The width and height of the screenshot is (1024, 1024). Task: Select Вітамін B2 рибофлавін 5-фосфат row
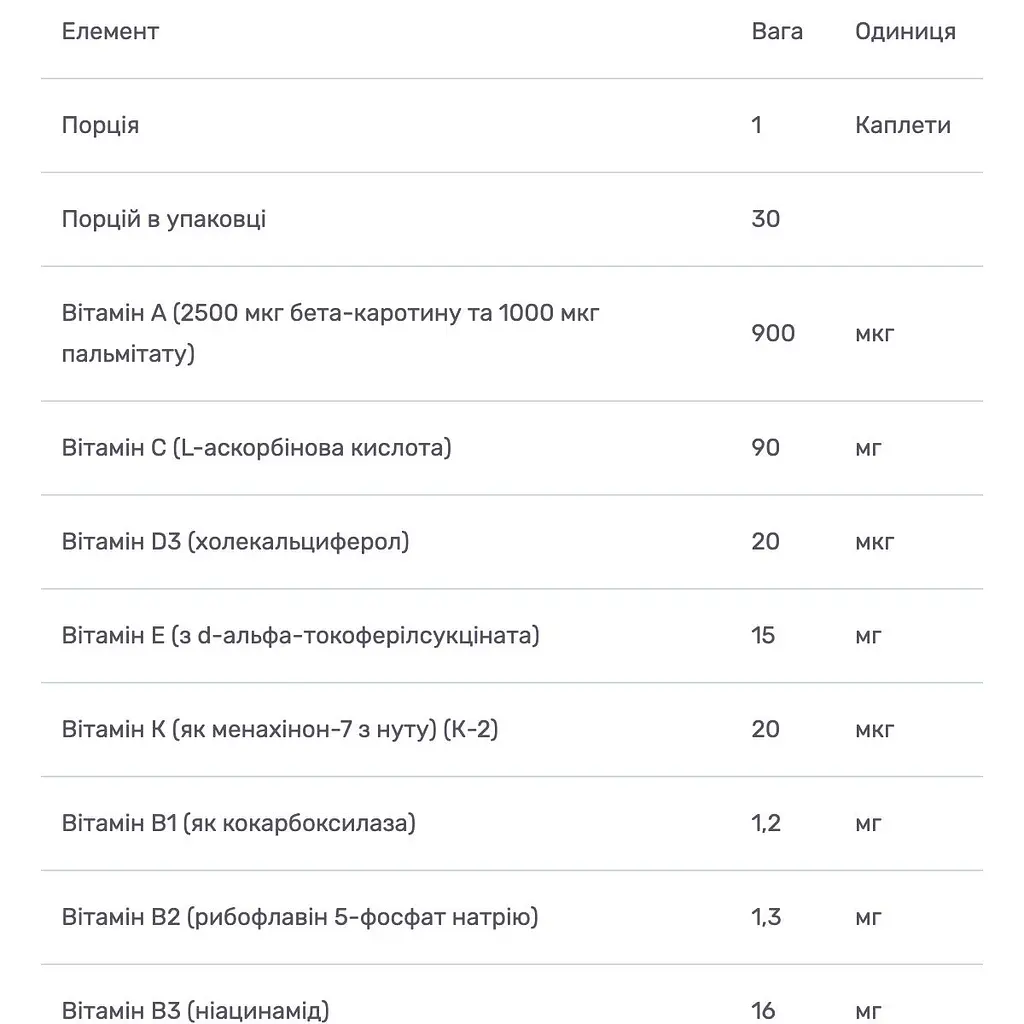coord(512,918)
